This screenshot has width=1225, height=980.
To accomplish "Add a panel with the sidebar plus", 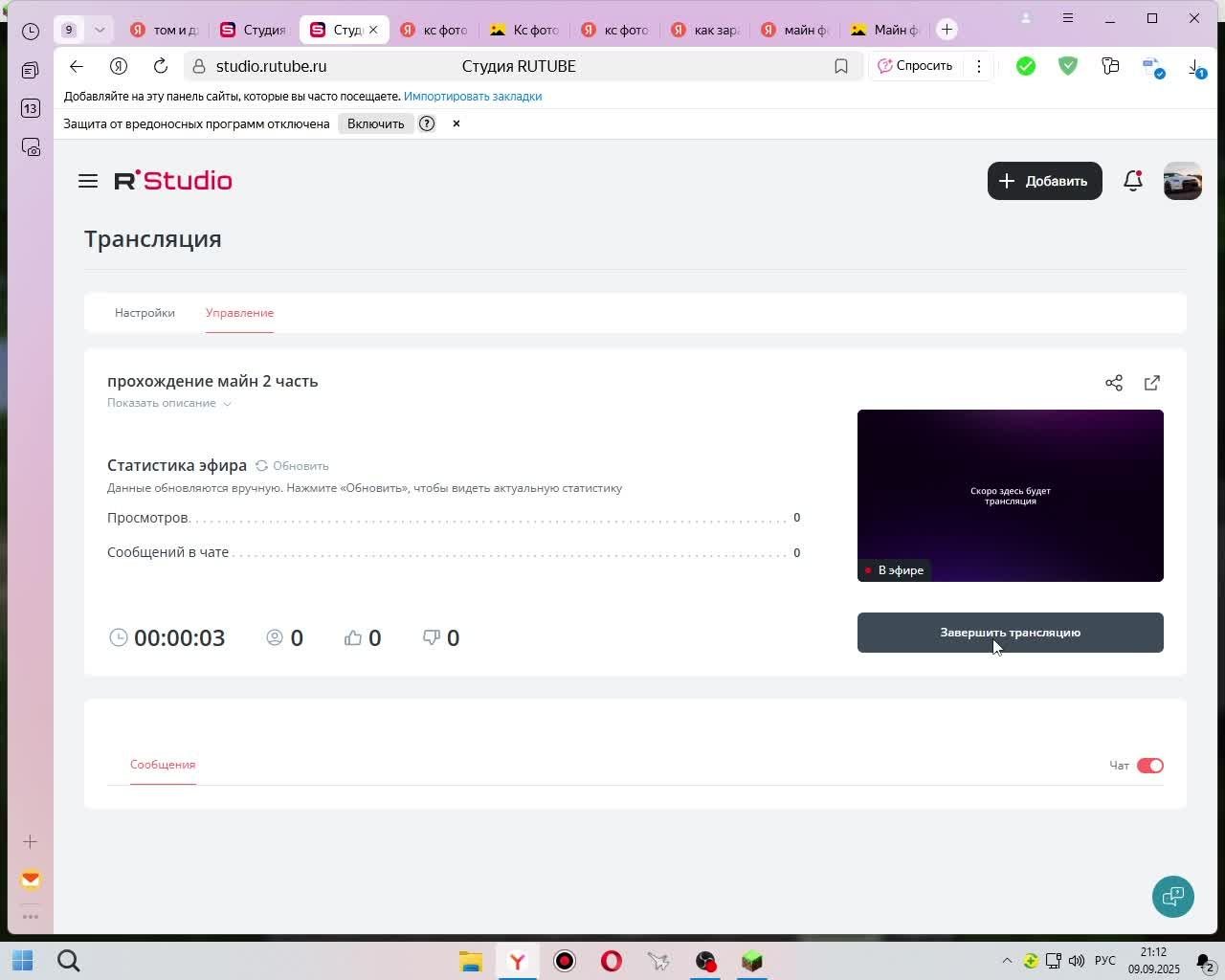I will pyautogui.click(x=31, y=842).
